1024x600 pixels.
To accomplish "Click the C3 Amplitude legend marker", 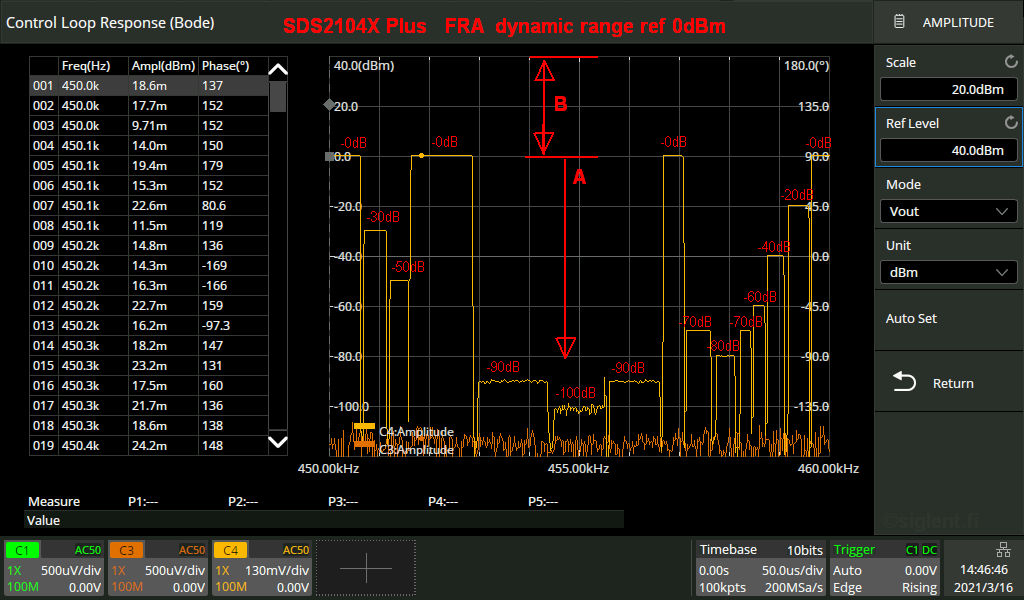I will 364,445.
